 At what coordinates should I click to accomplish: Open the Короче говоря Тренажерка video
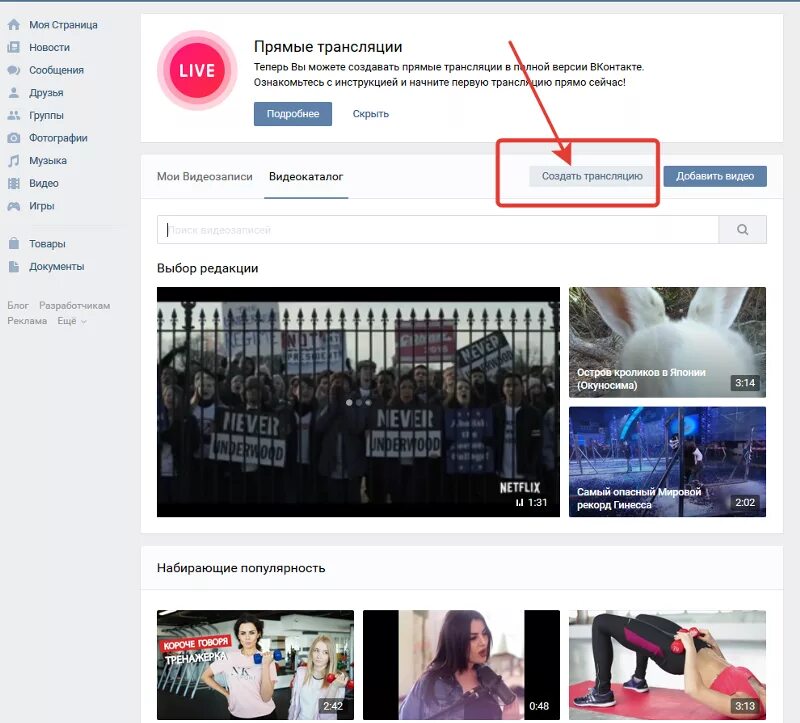coord(255,665)
